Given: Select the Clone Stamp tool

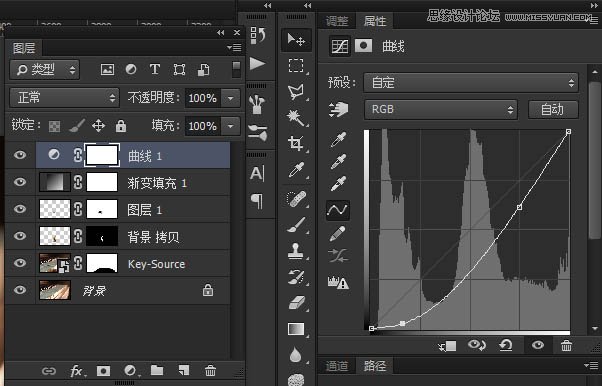Looking at the screenshot, I should click(296, 251).
